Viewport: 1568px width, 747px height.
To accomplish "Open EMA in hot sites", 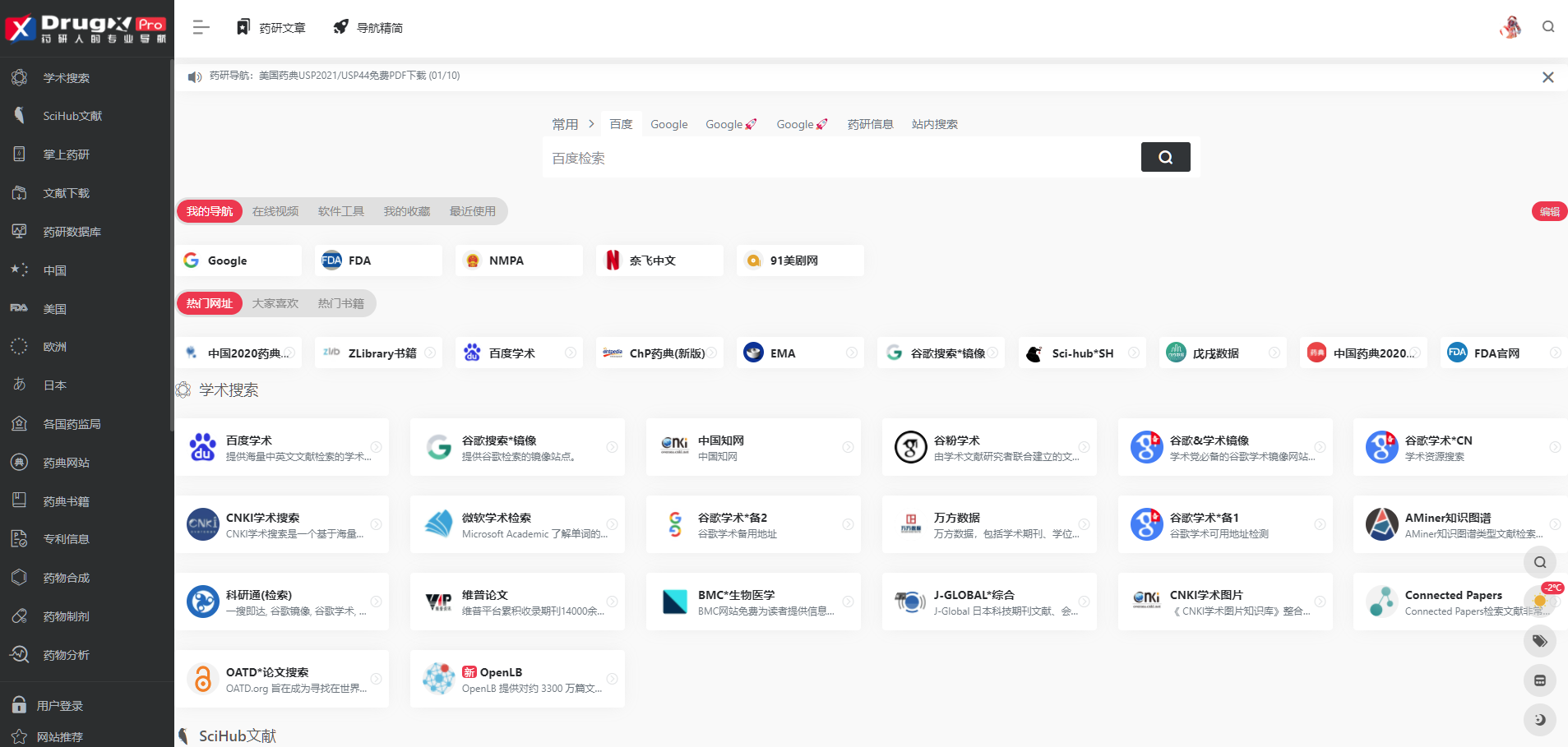I will 800,353.
